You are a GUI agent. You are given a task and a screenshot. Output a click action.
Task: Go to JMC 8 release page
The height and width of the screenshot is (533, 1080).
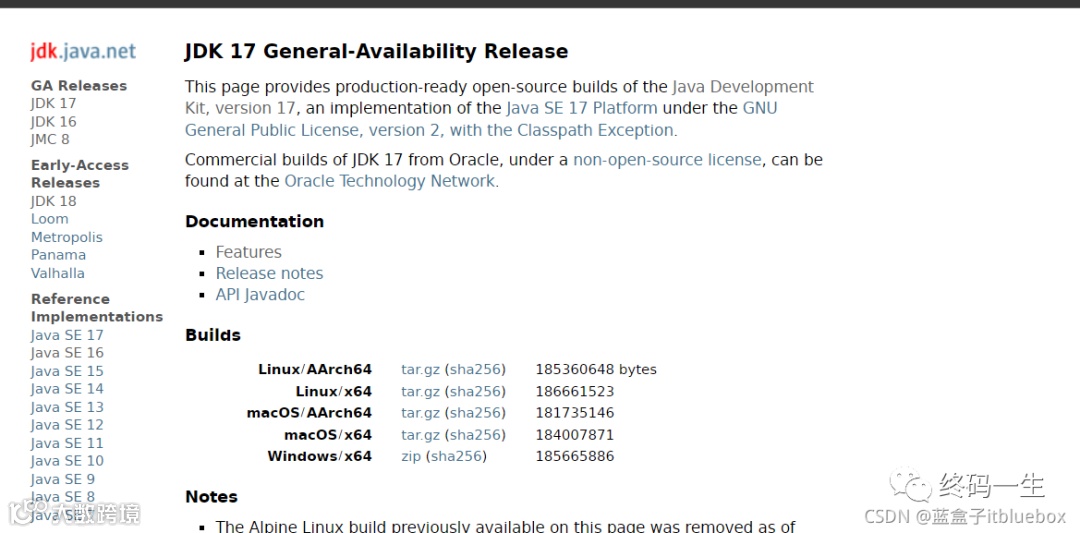pyautogui.click(x=50, y=139)
